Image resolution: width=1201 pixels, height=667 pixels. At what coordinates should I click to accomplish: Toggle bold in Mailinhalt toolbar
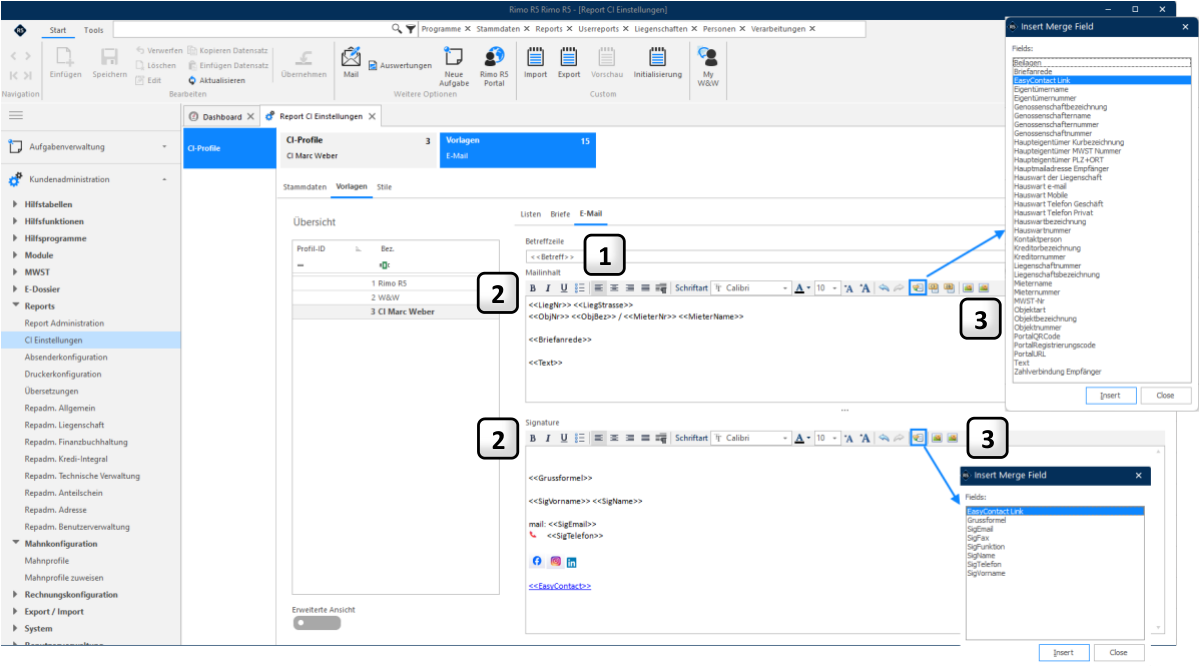coord(533,288)
